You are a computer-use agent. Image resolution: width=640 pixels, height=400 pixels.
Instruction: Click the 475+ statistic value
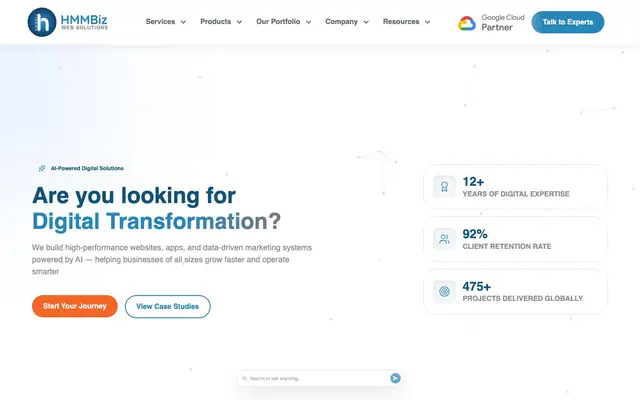coord(476,286)
